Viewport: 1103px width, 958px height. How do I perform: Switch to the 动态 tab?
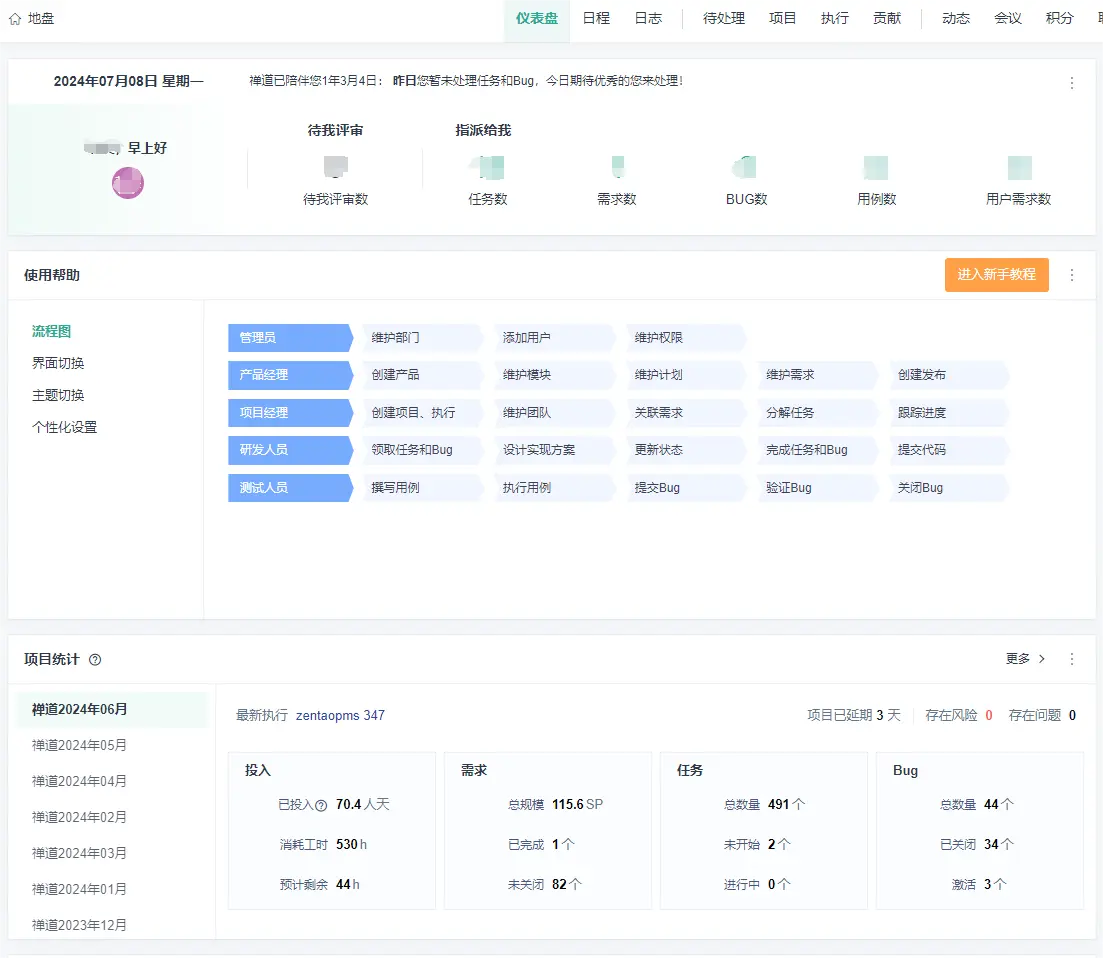[956, 19]
